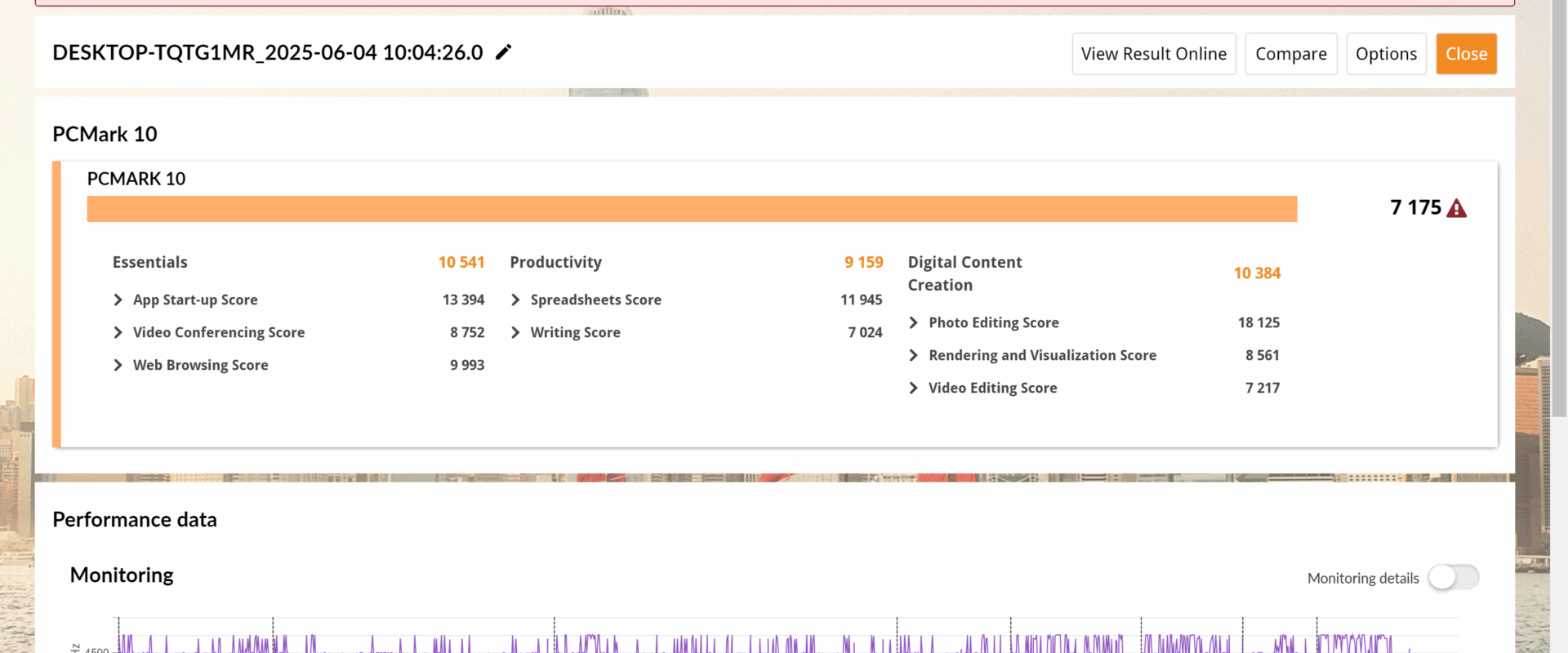
Task: Expand Rendering and Visualization Score chevron
Action: [x=913, y=355]
